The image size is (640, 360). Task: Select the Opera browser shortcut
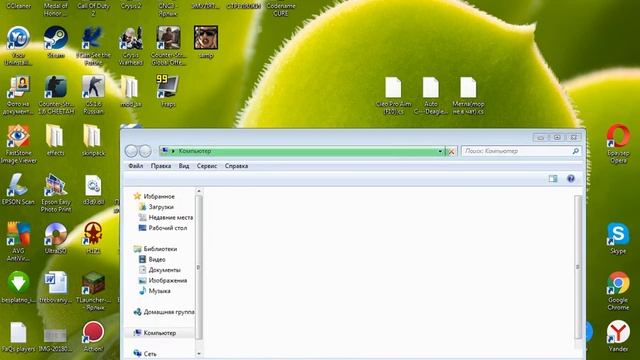pos(618,144)
